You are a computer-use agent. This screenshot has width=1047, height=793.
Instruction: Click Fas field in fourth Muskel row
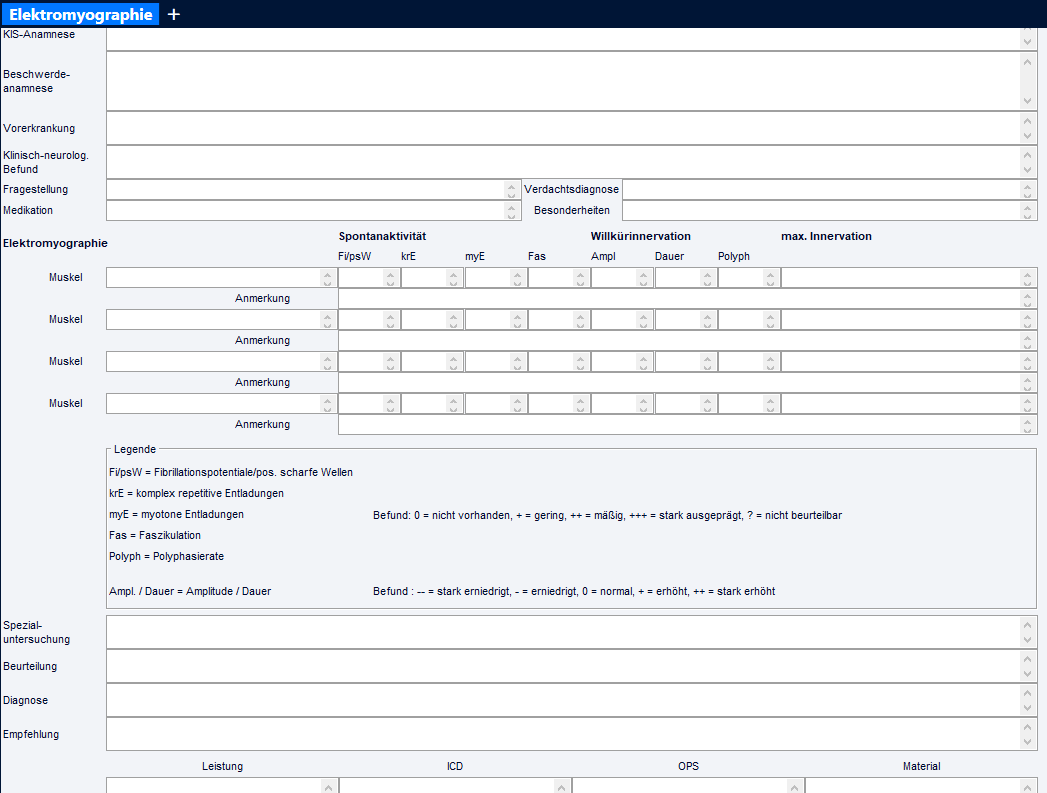(559, 404)
